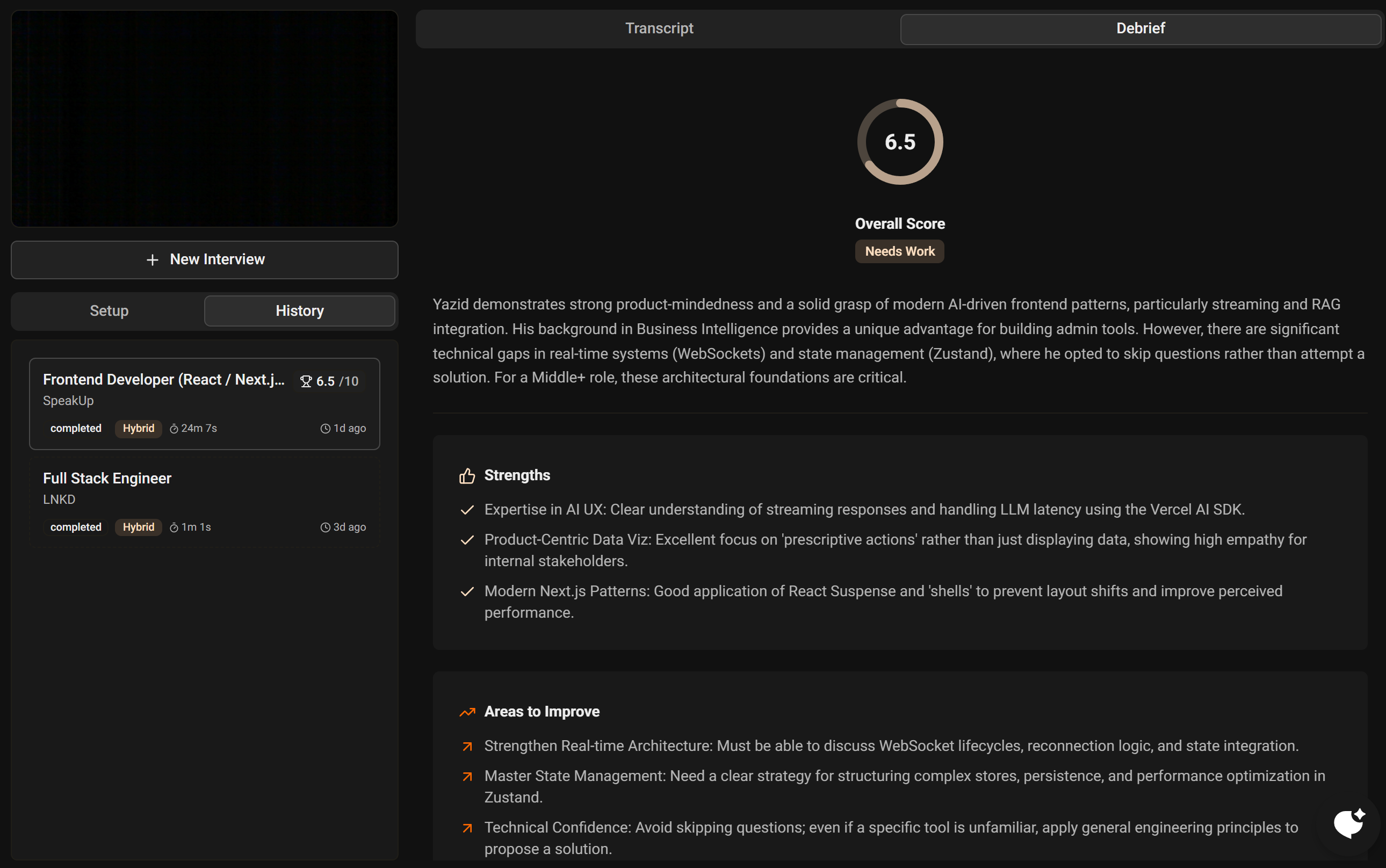The height and width of the screenshot is (868, 1386).
Task: Click the trending-up Areas to Improve icon
Action: [467, 712]
